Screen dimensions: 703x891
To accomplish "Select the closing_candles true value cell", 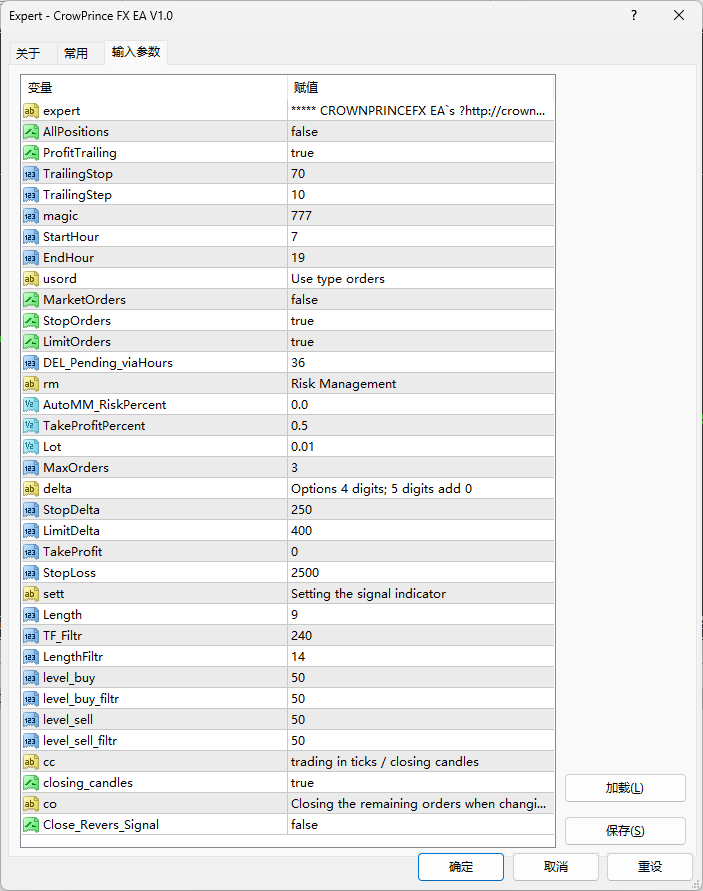I will point(420,783).
